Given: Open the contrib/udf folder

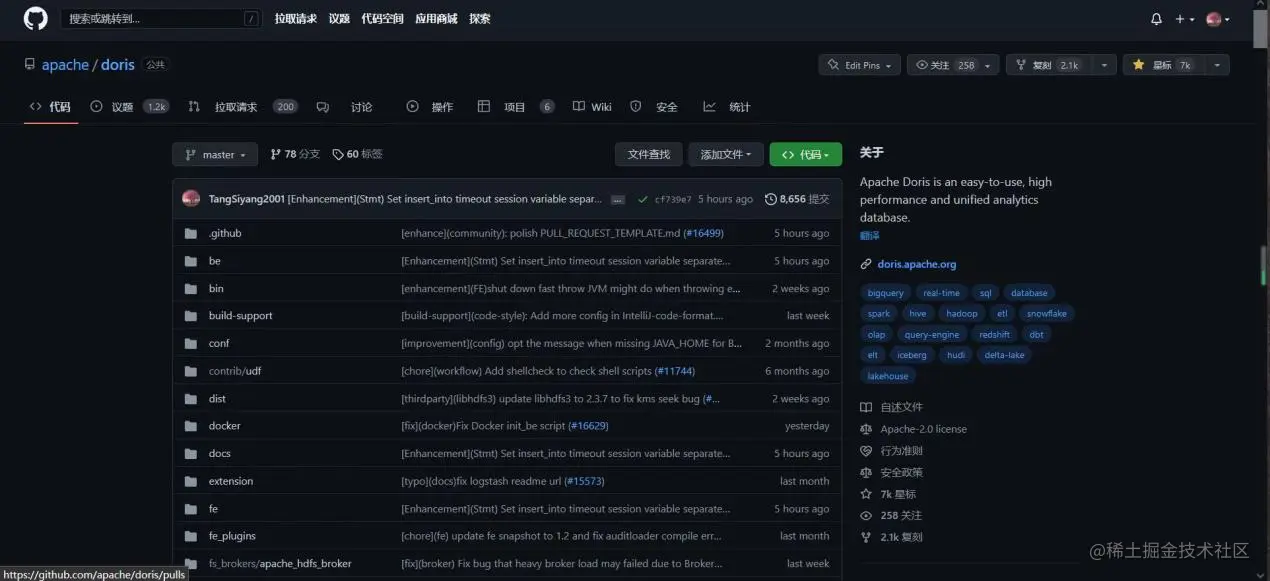Looking at the screenshot, I should 235,371.
